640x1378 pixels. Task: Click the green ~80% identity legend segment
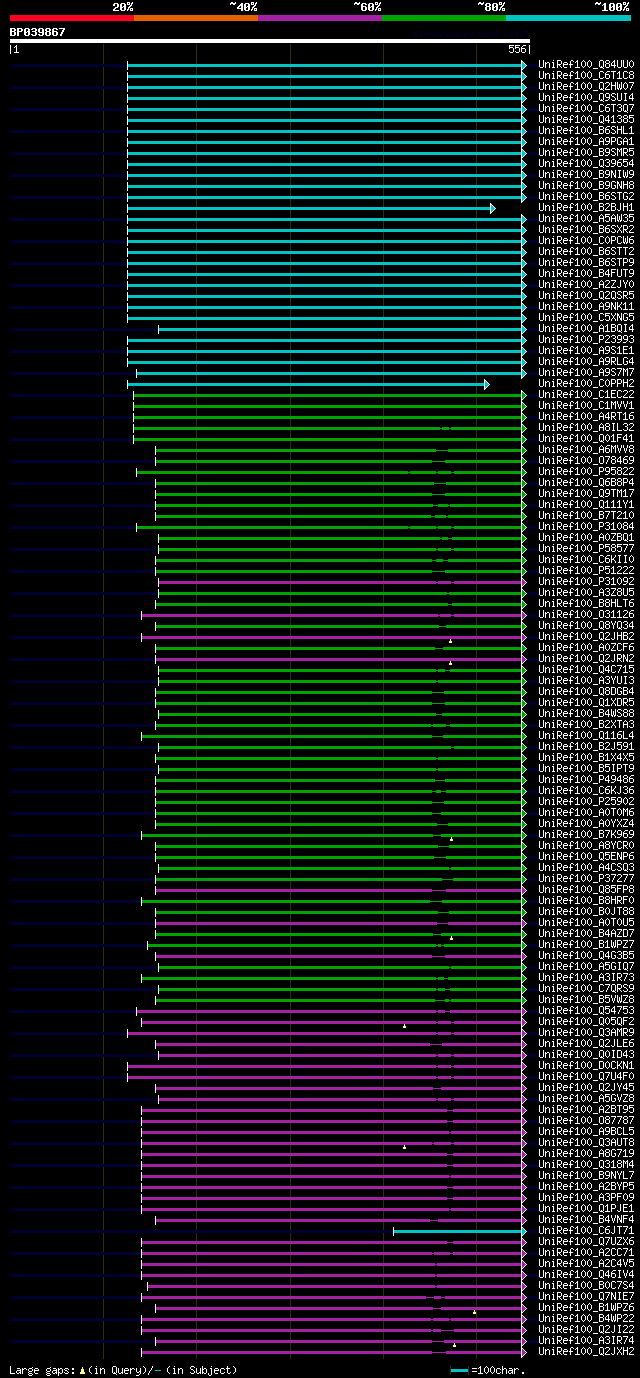444,18
